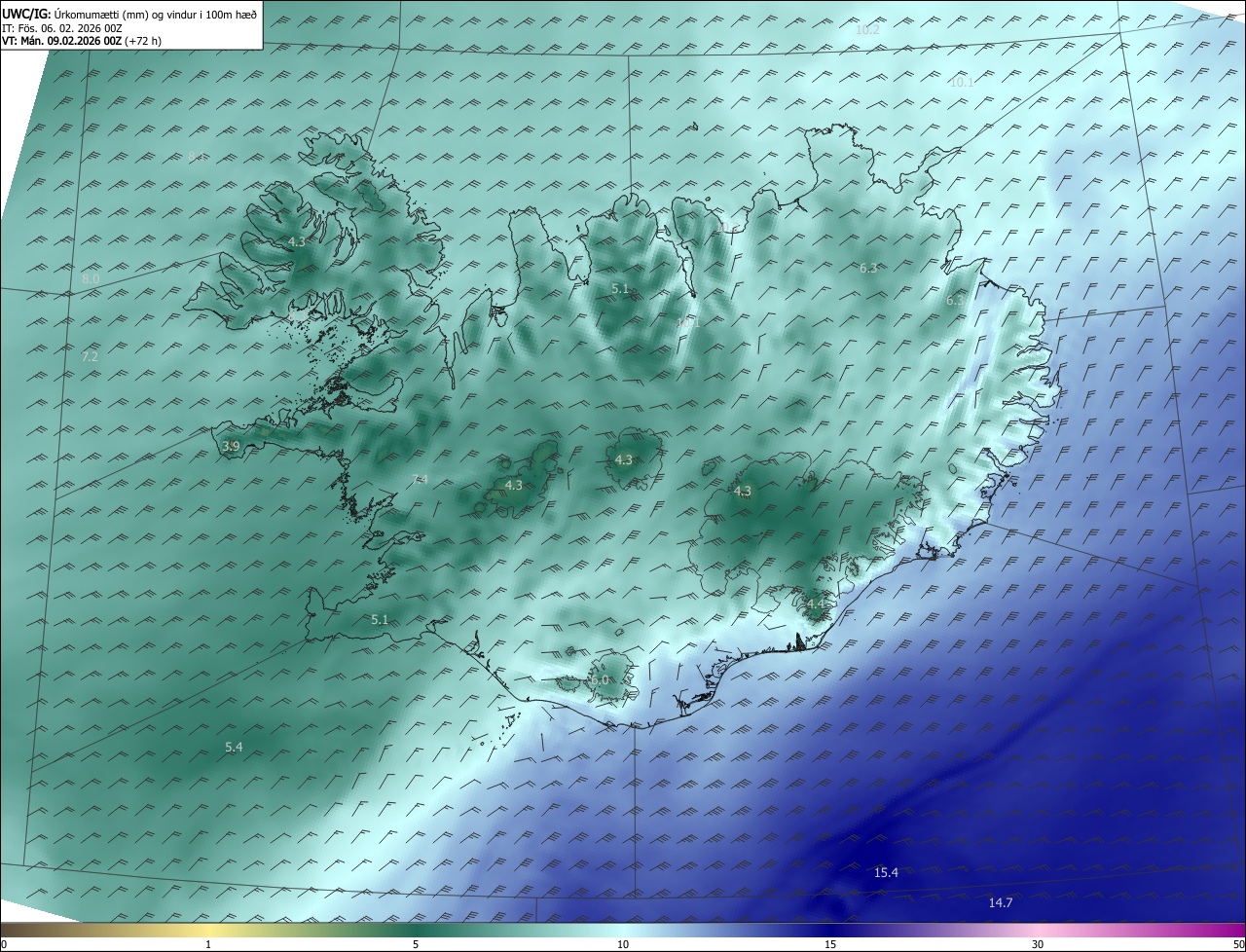The image size is (1246, 952).
Task: Select the valid time line 'VT: Mán. 09.02.2026 00Z (+72 h)'
Action: 83,41
